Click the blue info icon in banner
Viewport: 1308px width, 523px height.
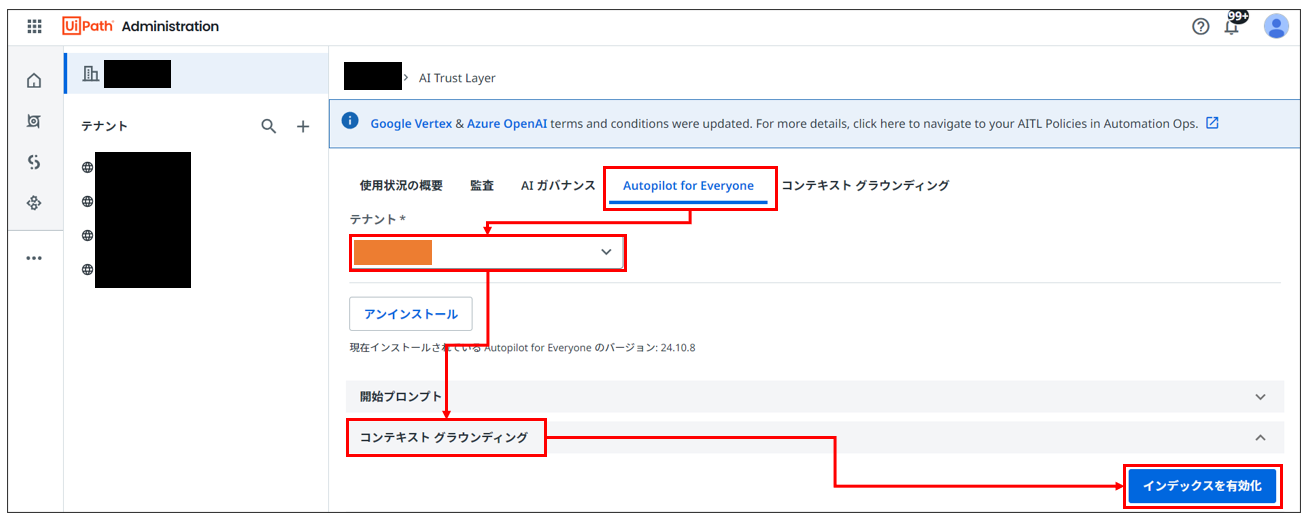(350, 121)
